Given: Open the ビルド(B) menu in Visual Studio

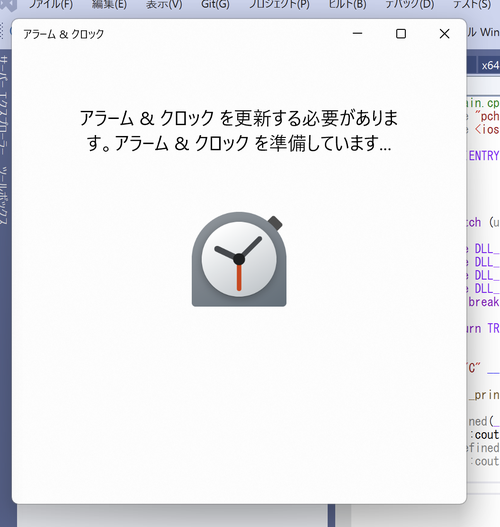Looking at the screenshot, I should tap(347, 5).
